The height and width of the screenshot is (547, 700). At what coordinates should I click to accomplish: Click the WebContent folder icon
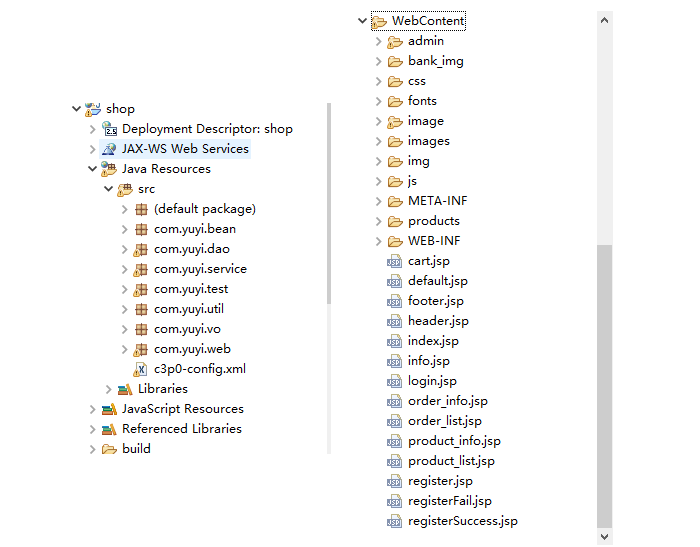[379, 21]
